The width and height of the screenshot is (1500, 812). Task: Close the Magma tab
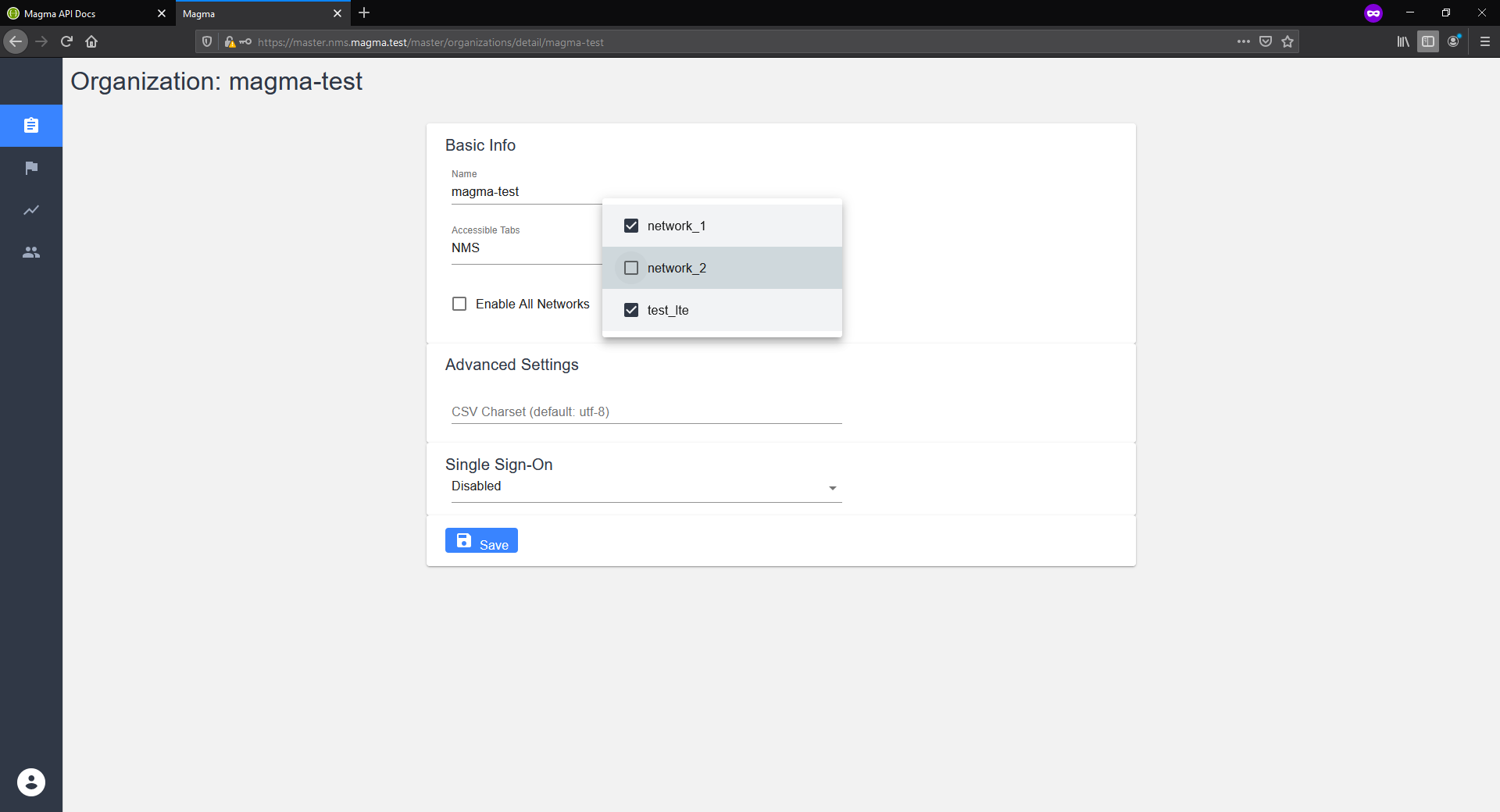coord(337,13)
